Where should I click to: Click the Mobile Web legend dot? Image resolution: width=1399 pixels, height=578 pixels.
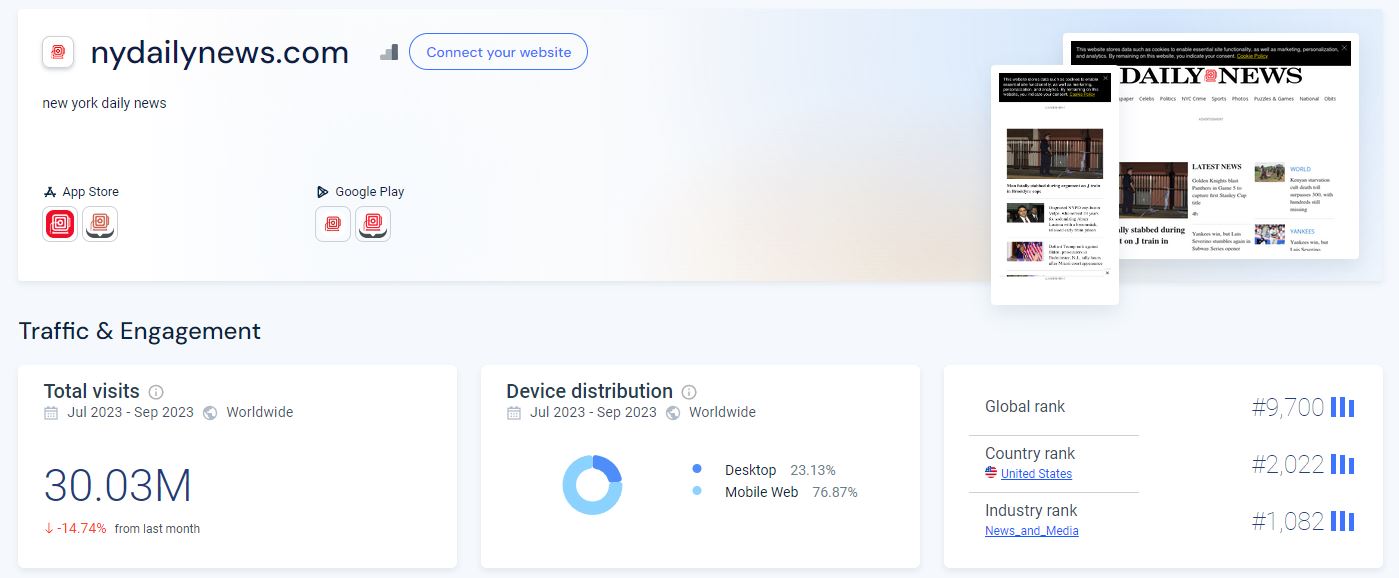697,491
